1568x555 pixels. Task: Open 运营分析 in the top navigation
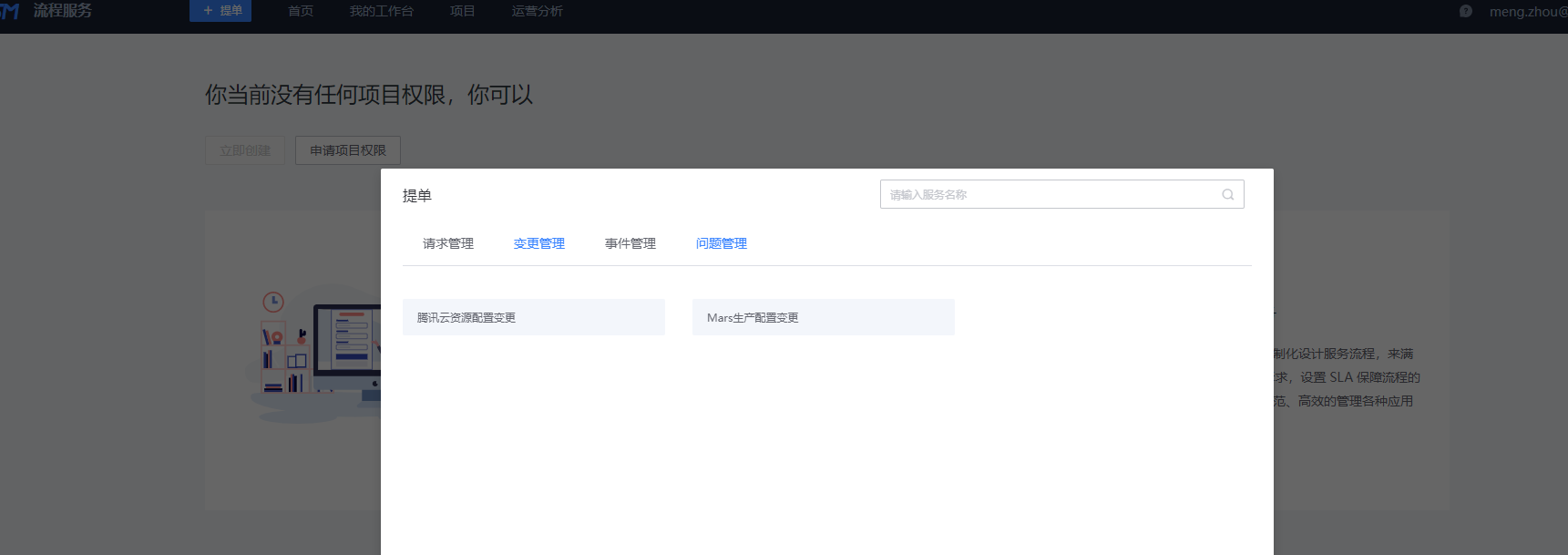tap(538, 11)
